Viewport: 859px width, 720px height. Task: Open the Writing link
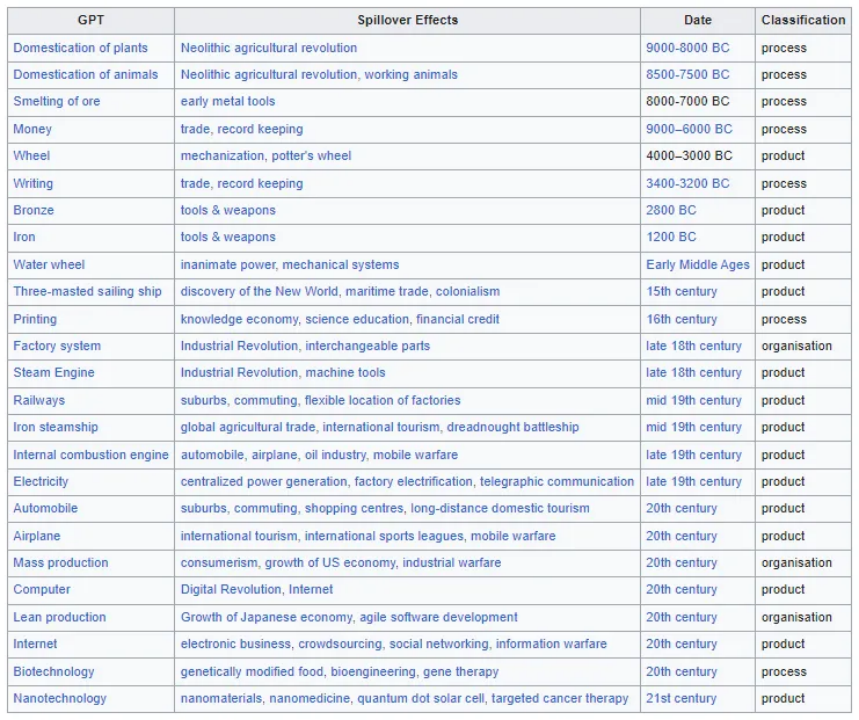coord(33,184)
